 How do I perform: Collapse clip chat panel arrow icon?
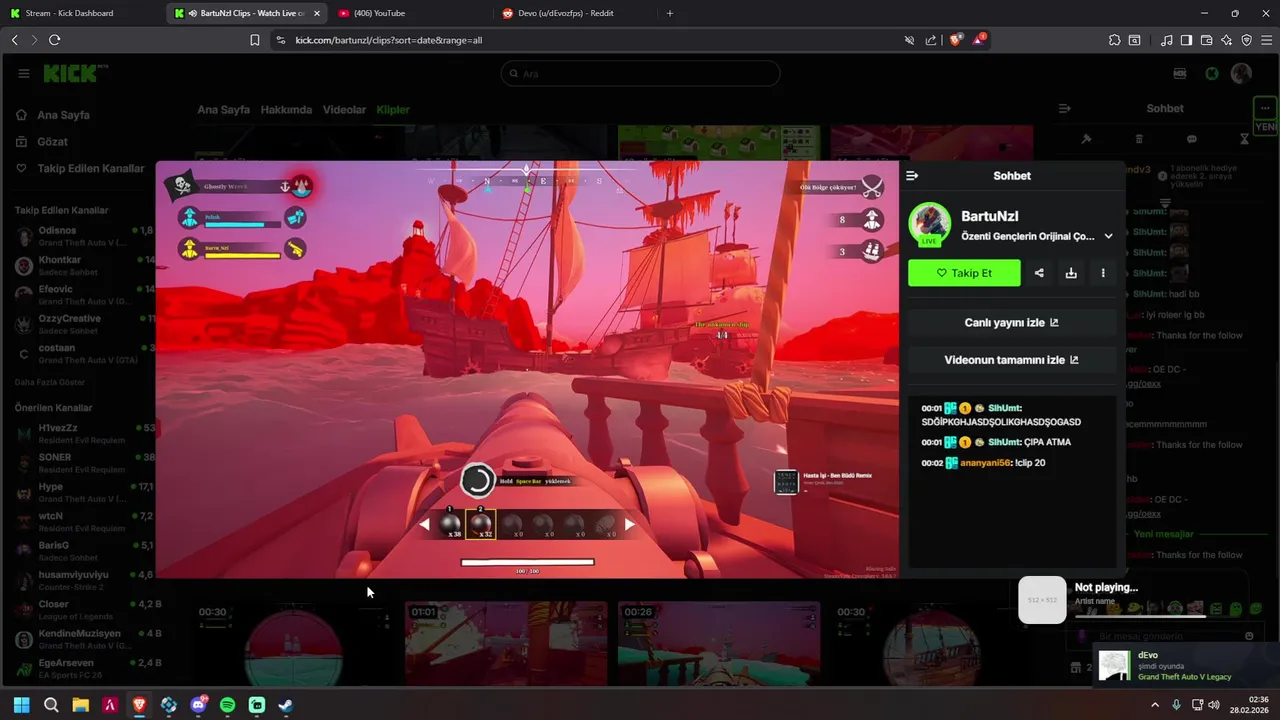coord(912,176)
